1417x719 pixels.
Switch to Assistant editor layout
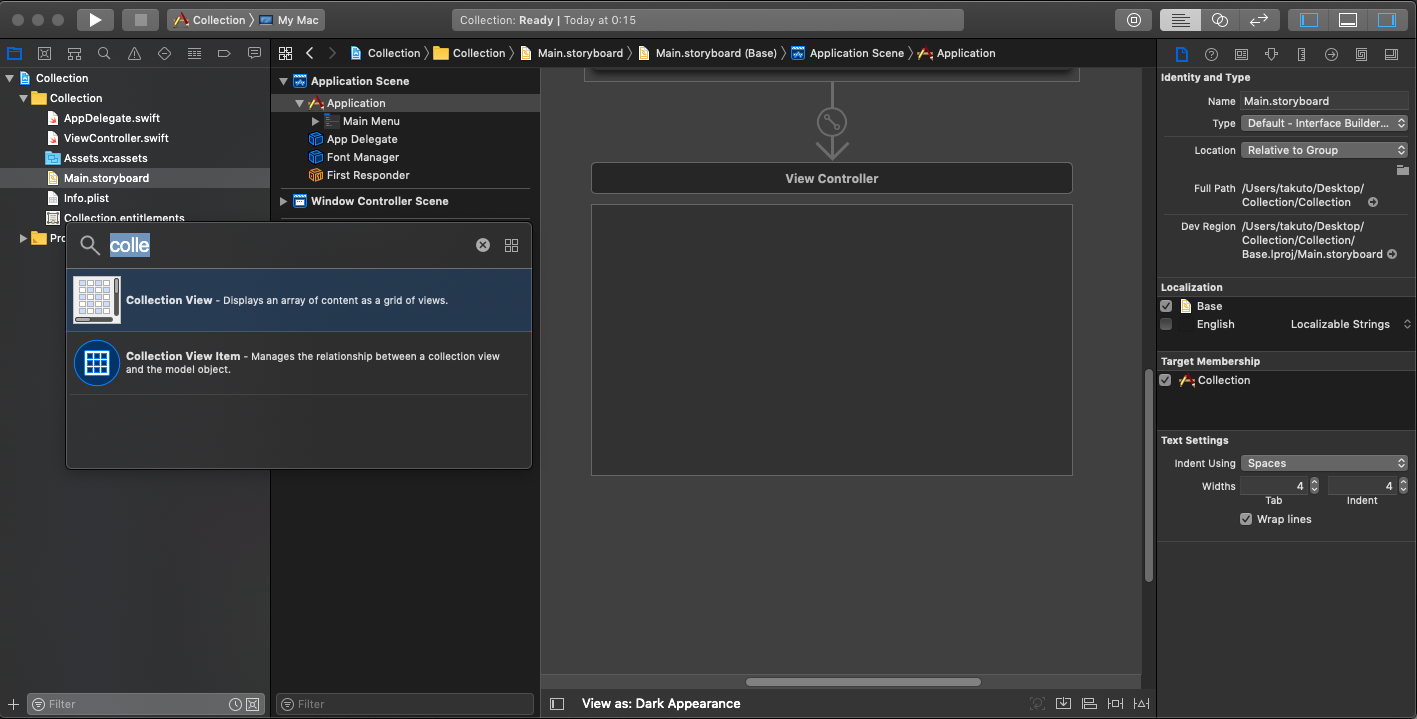point(1220,20)
